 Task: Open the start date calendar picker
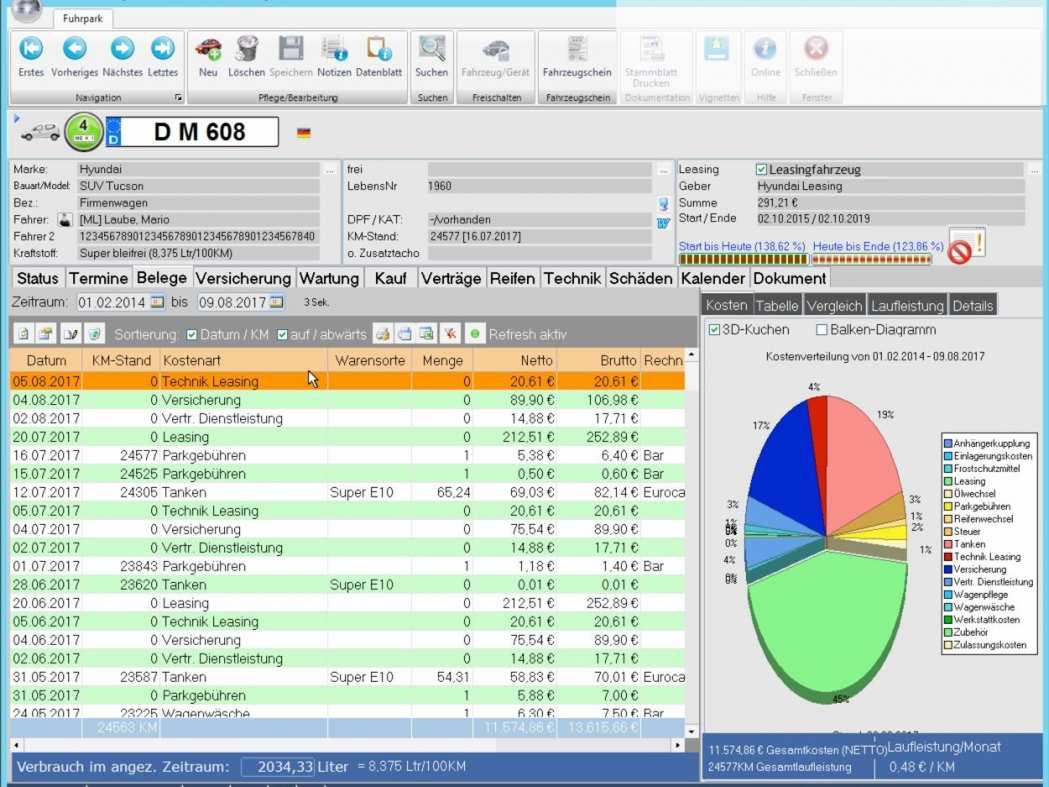[x=157, y=302]
